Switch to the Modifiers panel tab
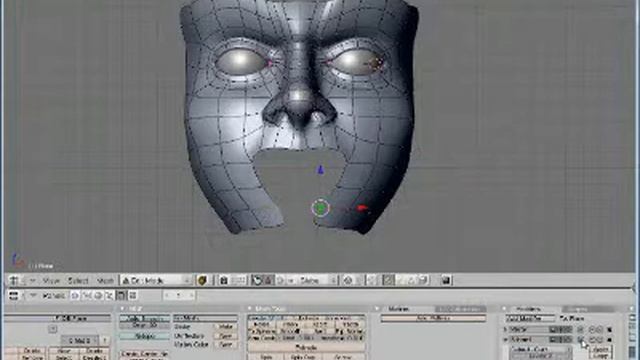 point(528,309)
